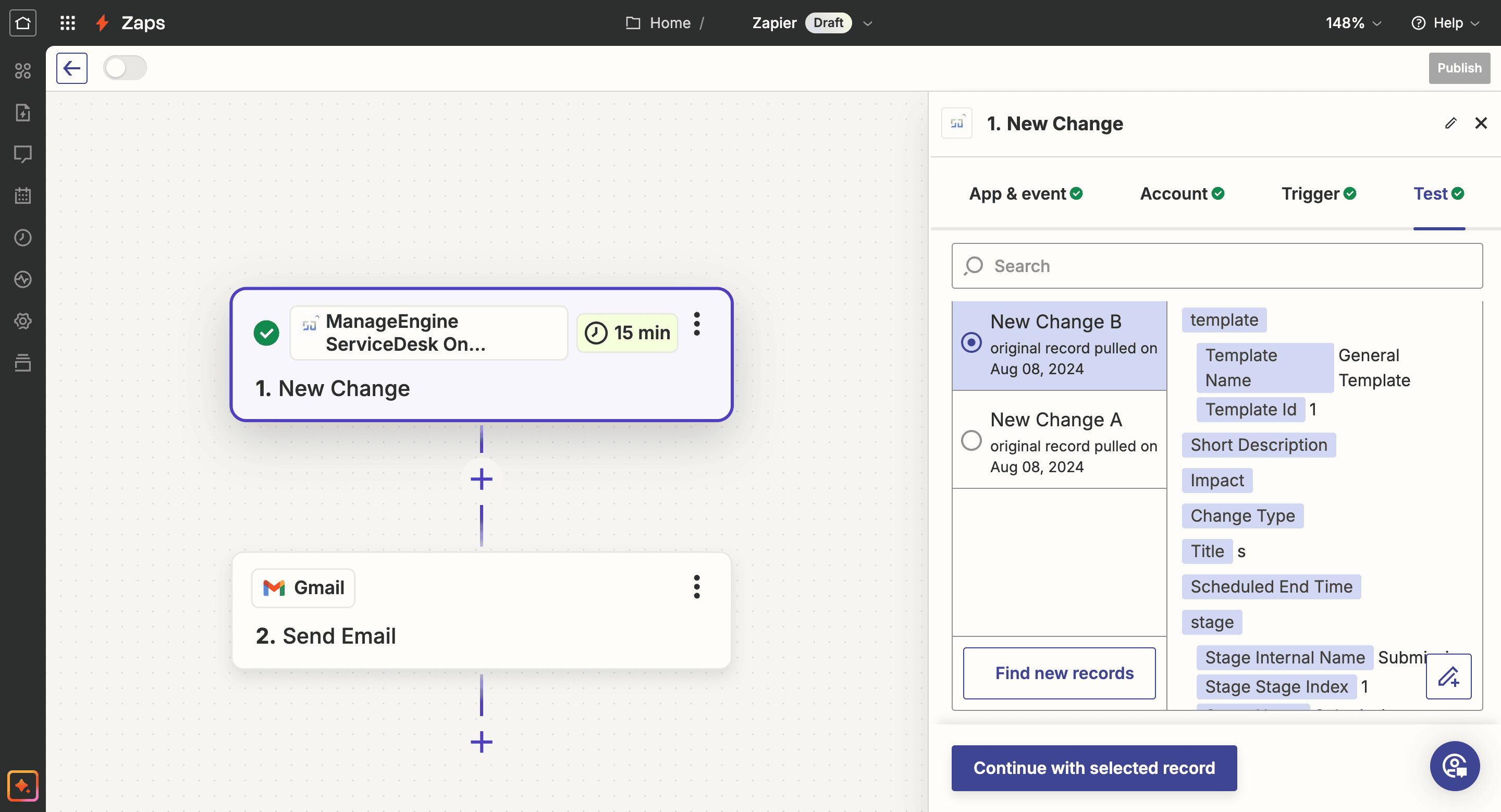Select the New Change B record
The width and height of the screenshot is (1501, 812).
pyautogui.click(x=1060, y=346)
